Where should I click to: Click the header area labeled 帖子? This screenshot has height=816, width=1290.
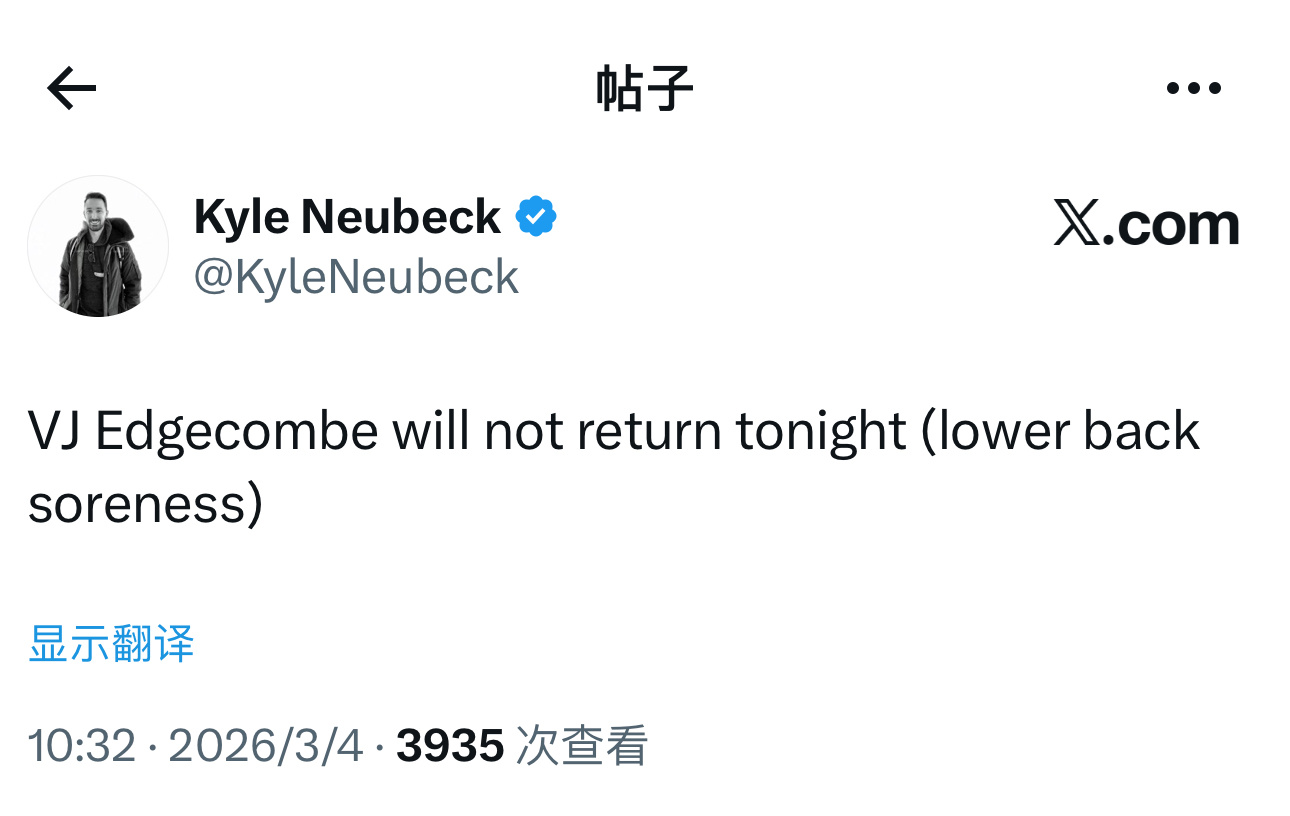[x=644, y=87]
